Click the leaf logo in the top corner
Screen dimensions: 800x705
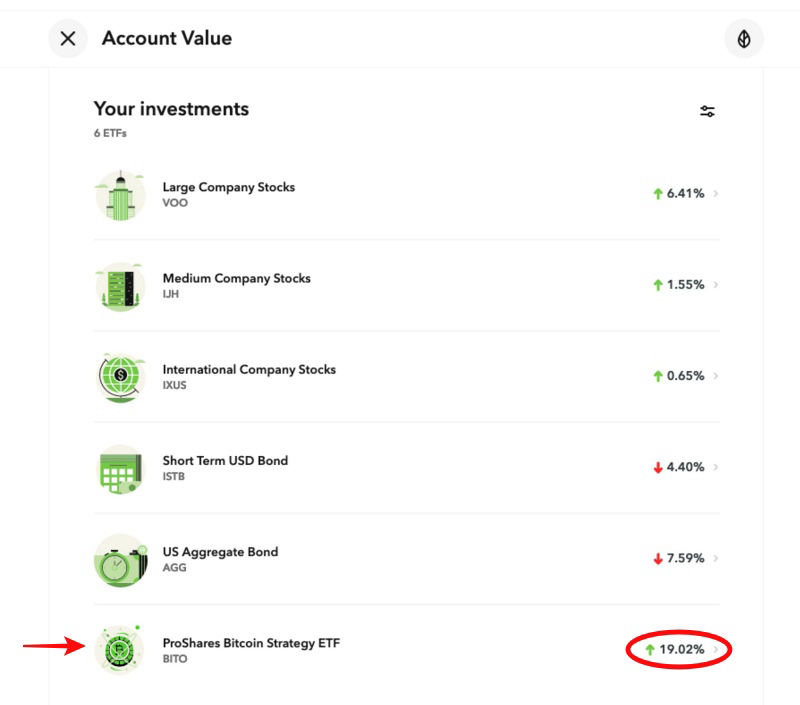coord(744,38)
